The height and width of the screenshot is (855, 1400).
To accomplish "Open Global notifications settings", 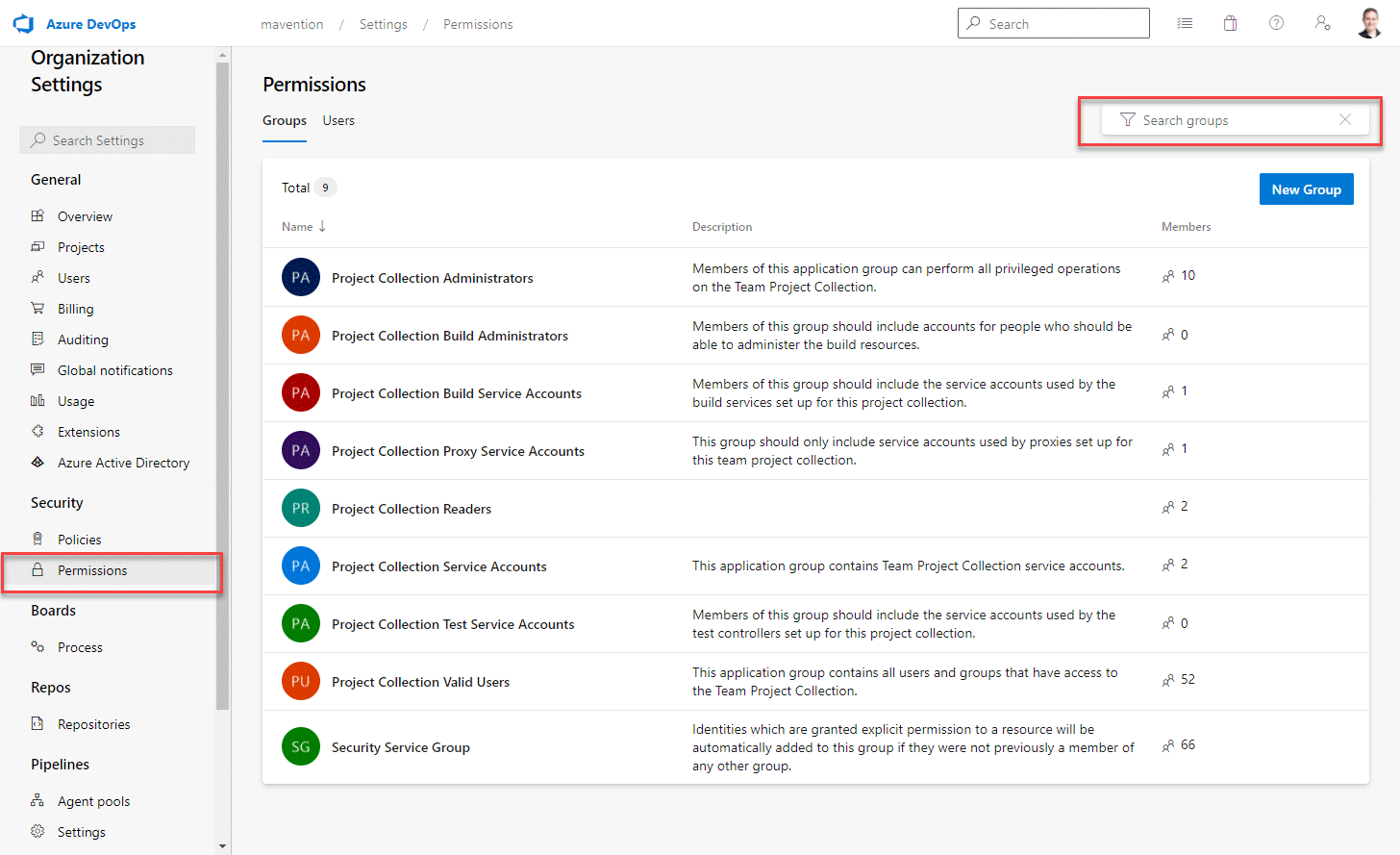I will coord(115,370).
